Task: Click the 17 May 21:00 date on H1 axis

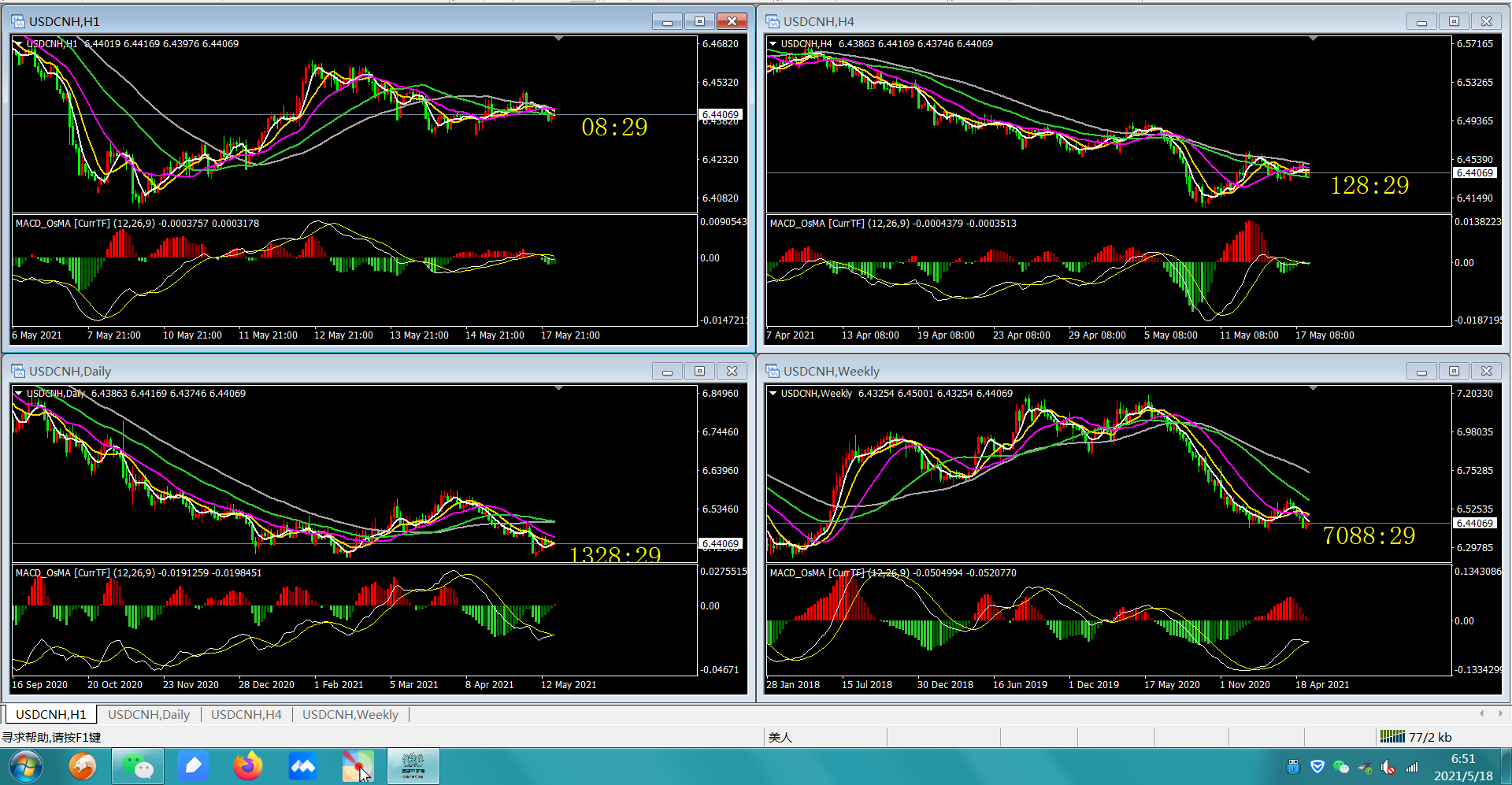Action: 570,335
